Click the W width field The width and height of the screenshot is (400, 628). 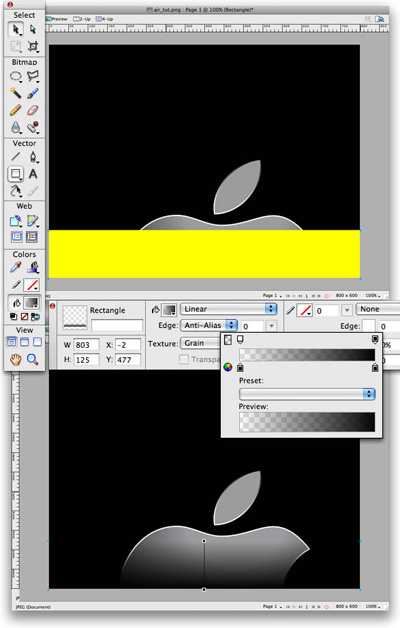pyautogui.click(x=86, y=345)
